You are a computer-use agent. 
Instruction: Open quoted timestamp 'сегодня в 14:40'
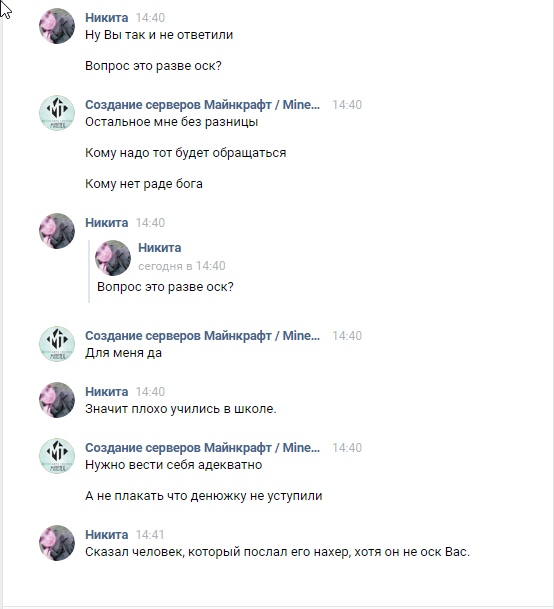point(182,266)
